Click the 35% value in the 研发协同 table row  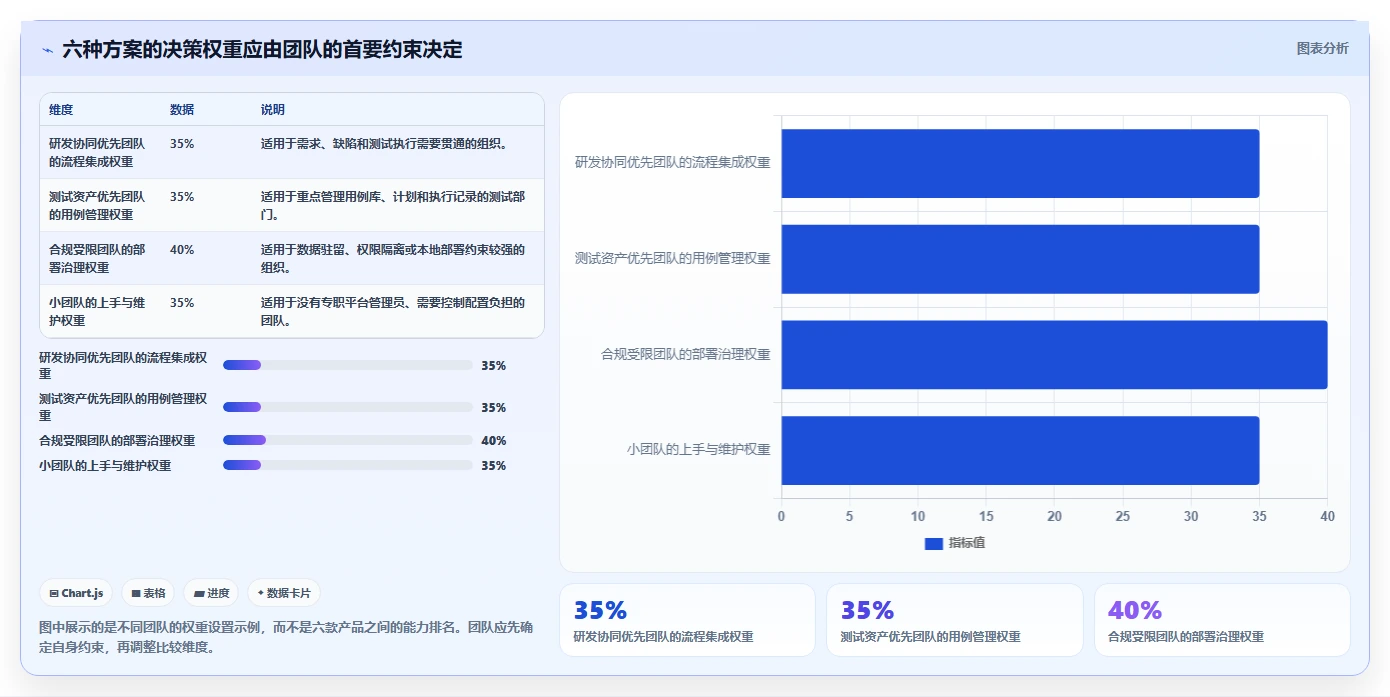(182, 144)
